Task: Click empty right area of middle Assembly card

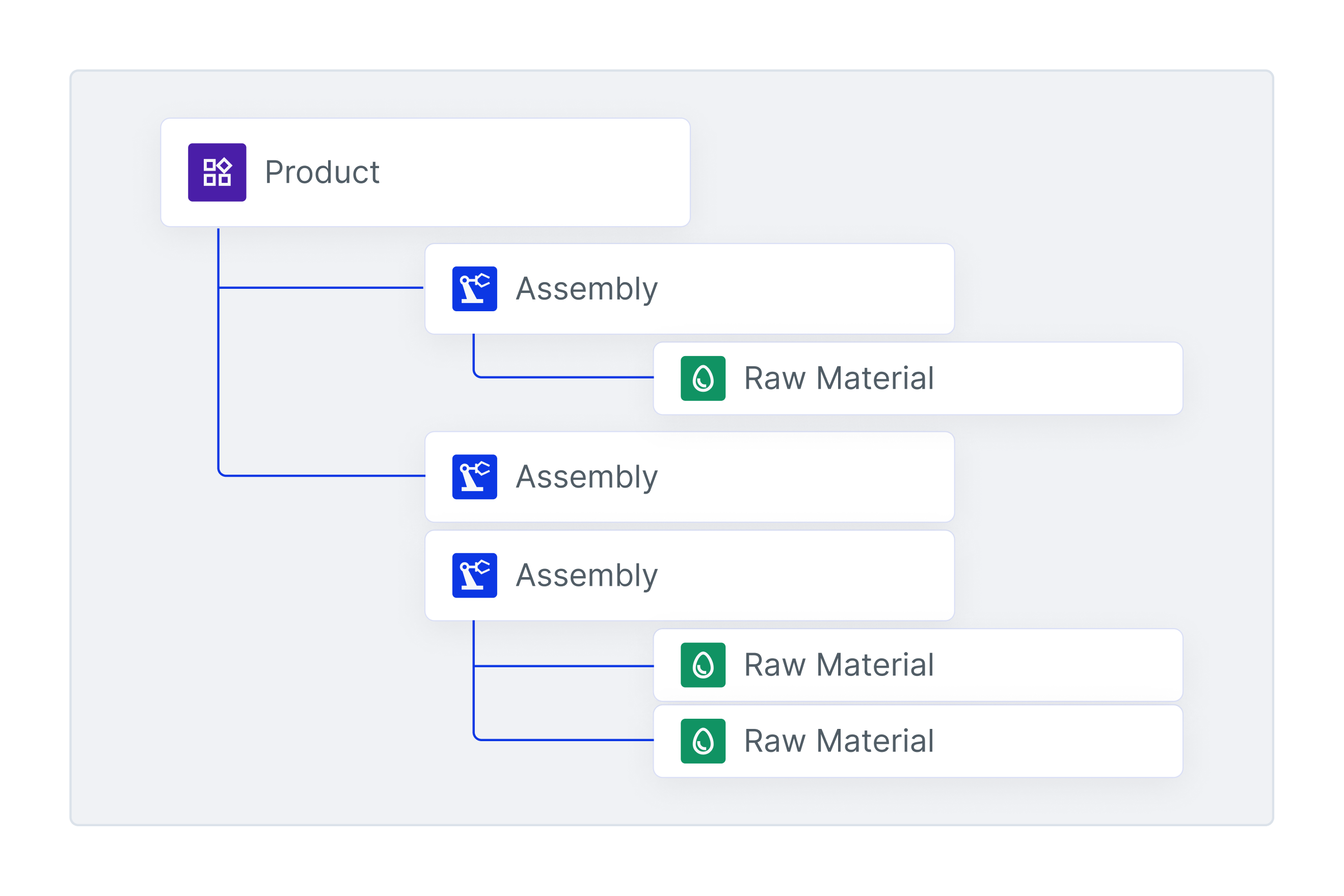Action: [812, 477]
